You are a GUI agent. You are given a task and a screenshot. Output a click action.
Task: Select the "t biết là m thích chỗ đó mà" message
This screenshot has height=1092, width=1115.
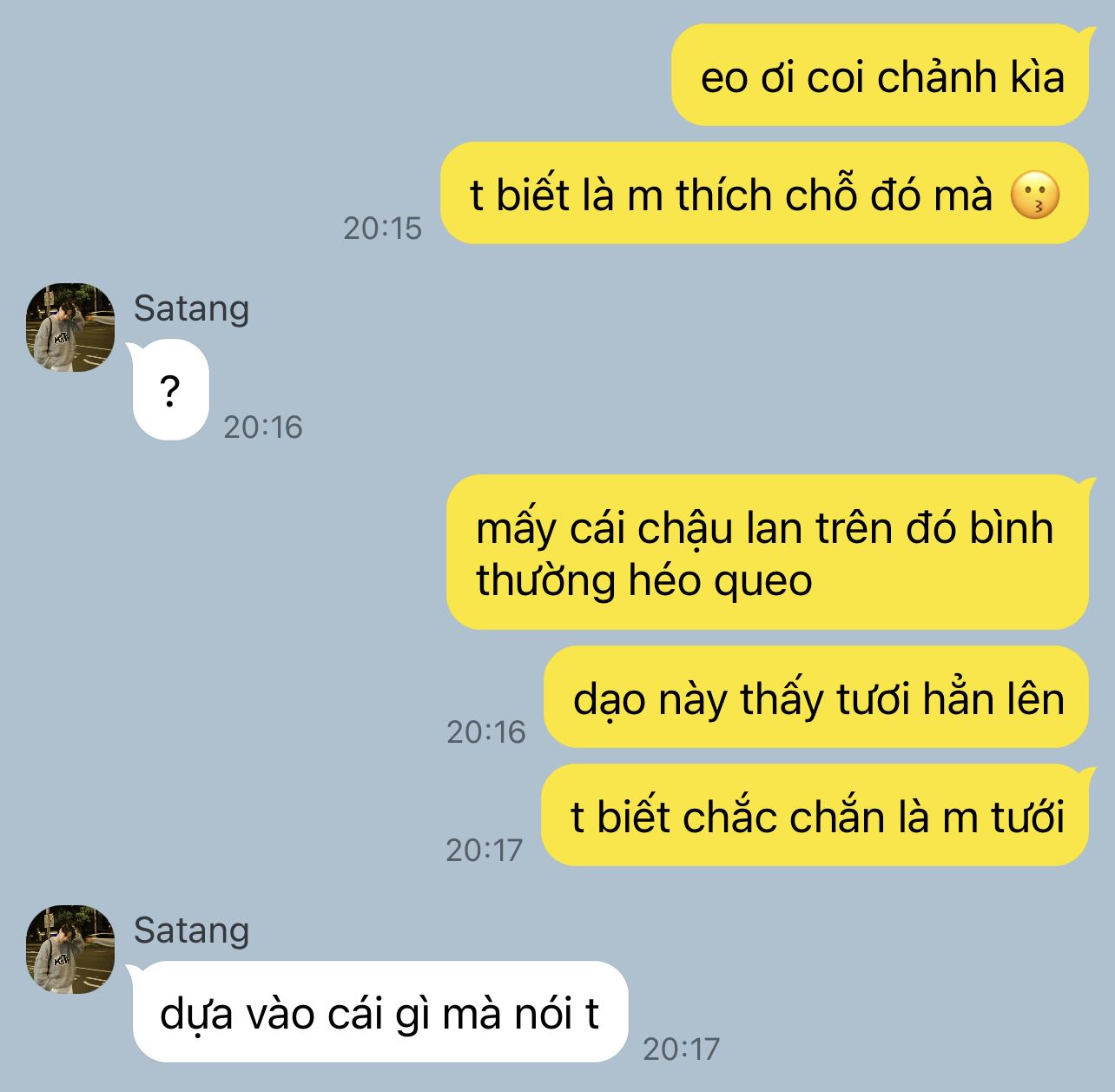click(764, 194)
